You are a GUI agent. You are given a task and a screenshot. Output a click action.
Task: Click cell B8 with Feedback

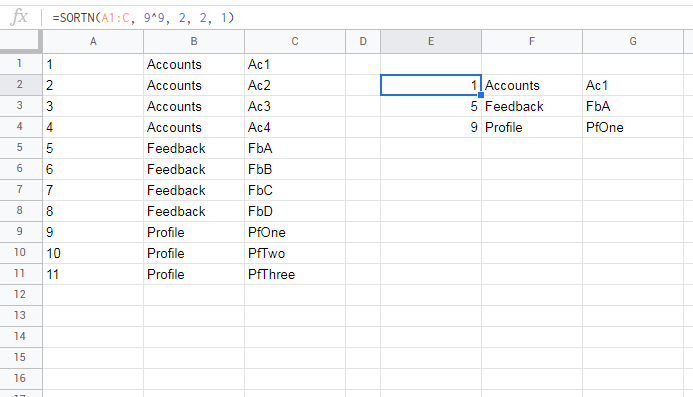click(x=194, y=211)
